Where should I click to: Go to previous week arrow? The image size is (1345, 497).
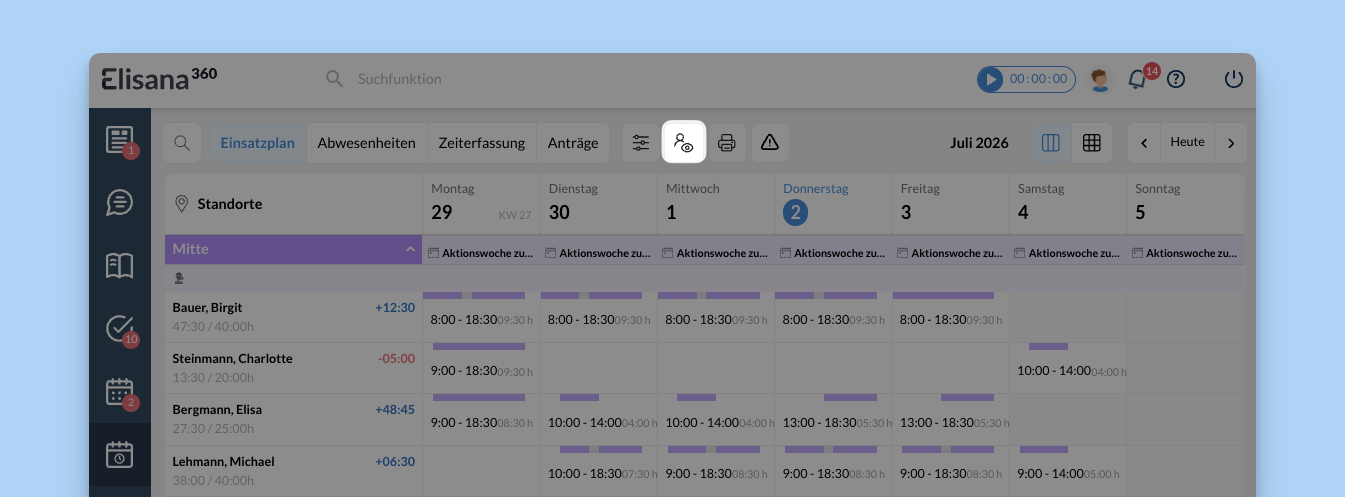click(1144, 143)
